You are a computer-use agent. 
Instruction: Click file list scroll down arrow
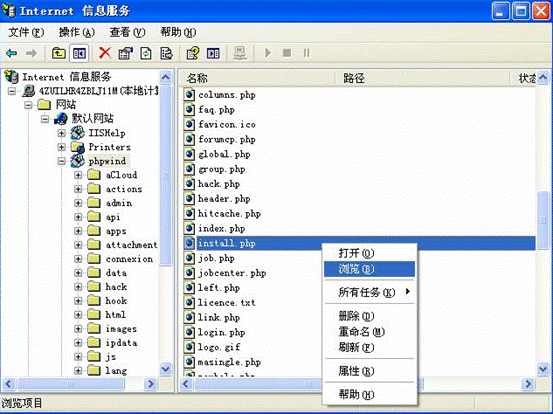click(x=543, y=369)
